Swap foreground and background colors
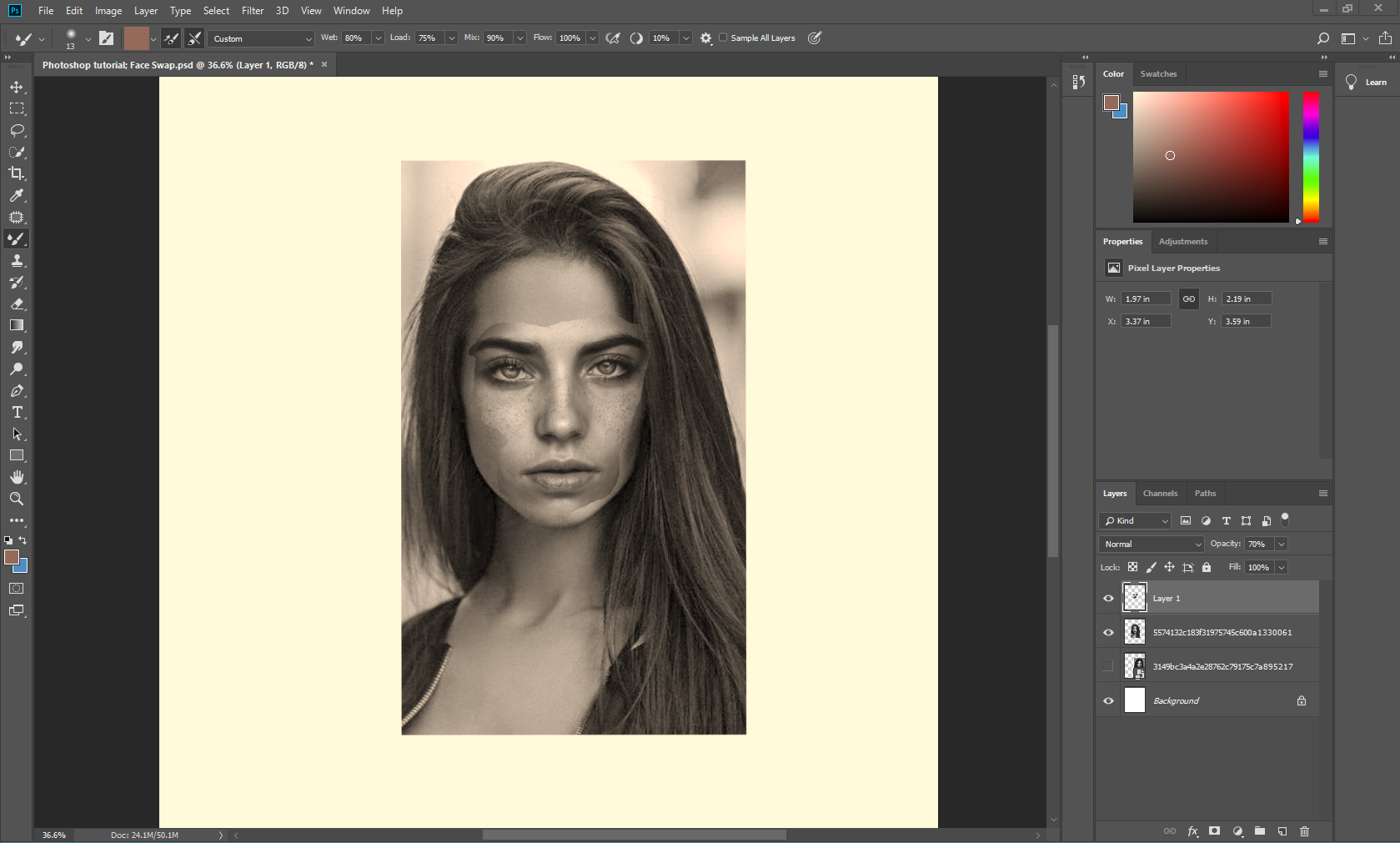Image resolution: width=1400 pixels, height=843 pixels. [23, 540]
